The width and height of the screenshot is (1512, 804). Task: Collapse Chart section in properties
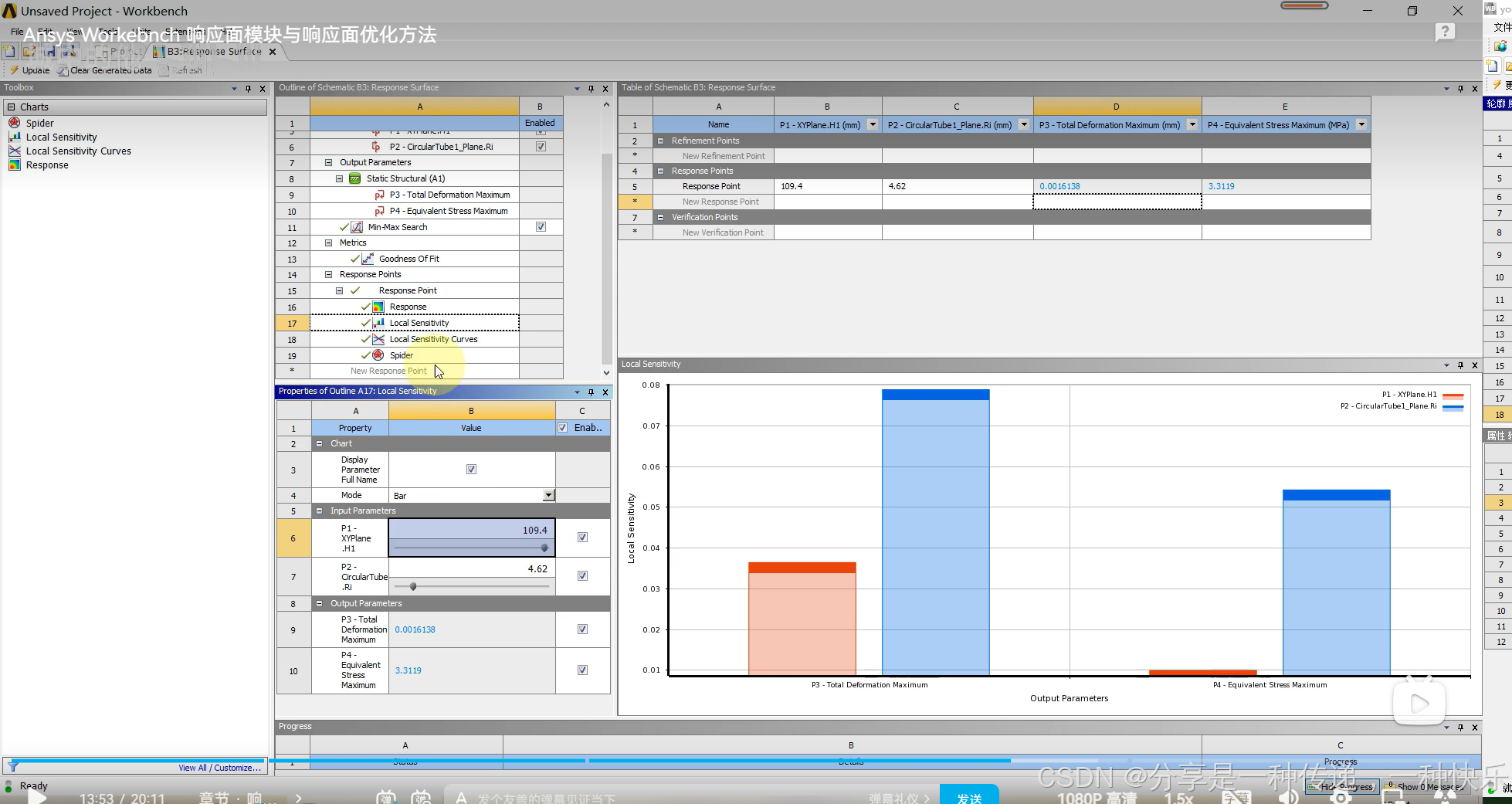tap(319, 443)
